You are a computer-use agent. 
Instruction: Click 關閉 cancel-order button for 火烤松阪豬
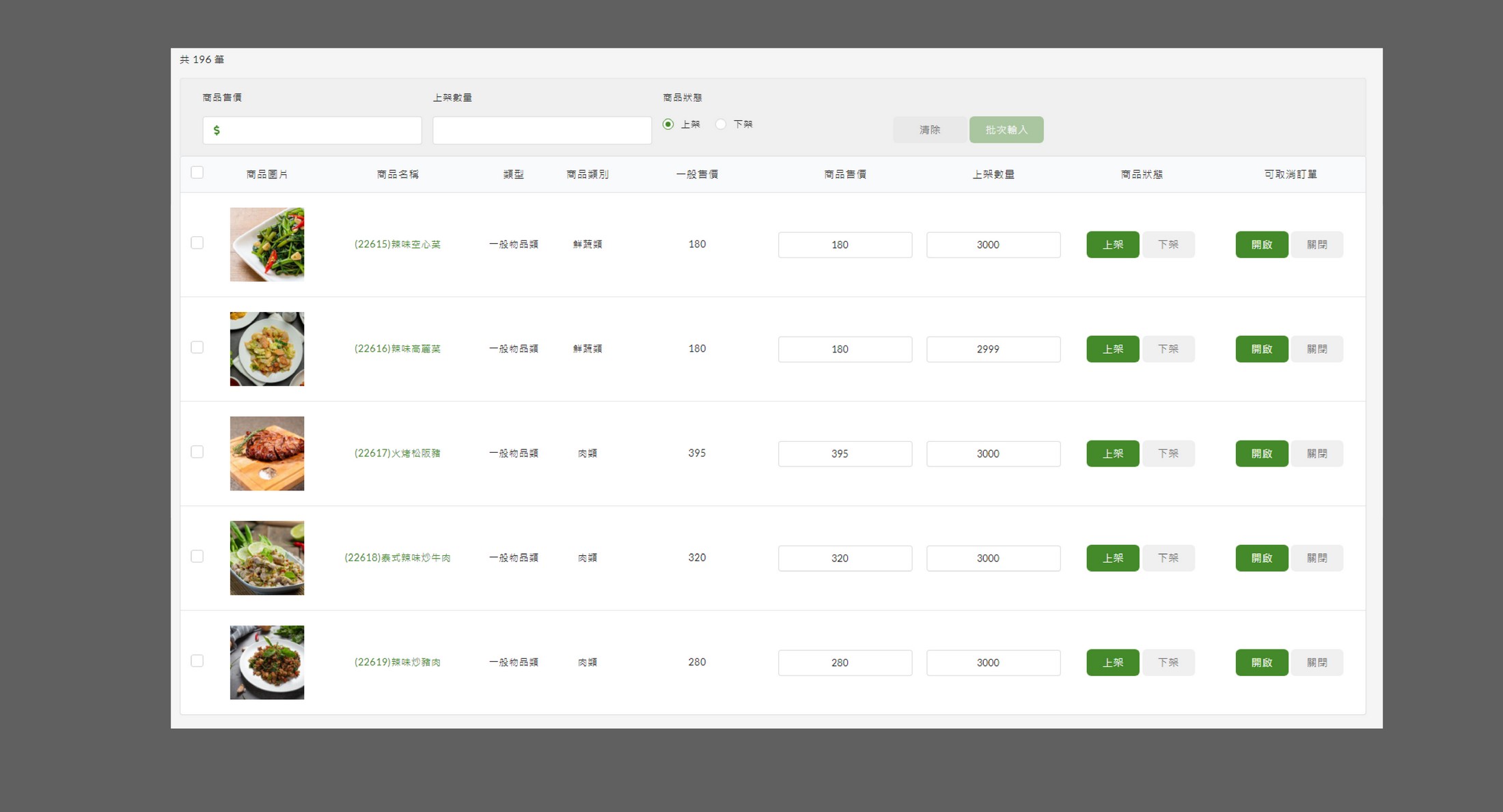[x=1317, y=453]
